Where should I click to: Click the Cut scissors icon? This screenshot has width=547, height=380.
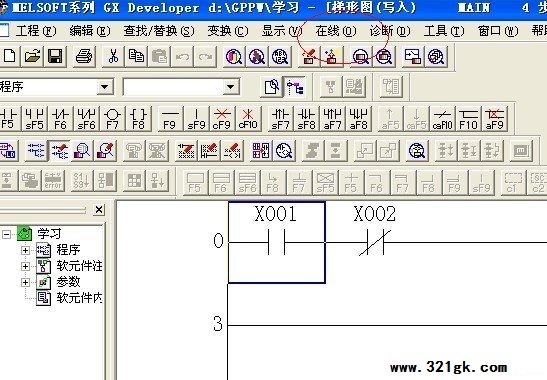point(113,56)
